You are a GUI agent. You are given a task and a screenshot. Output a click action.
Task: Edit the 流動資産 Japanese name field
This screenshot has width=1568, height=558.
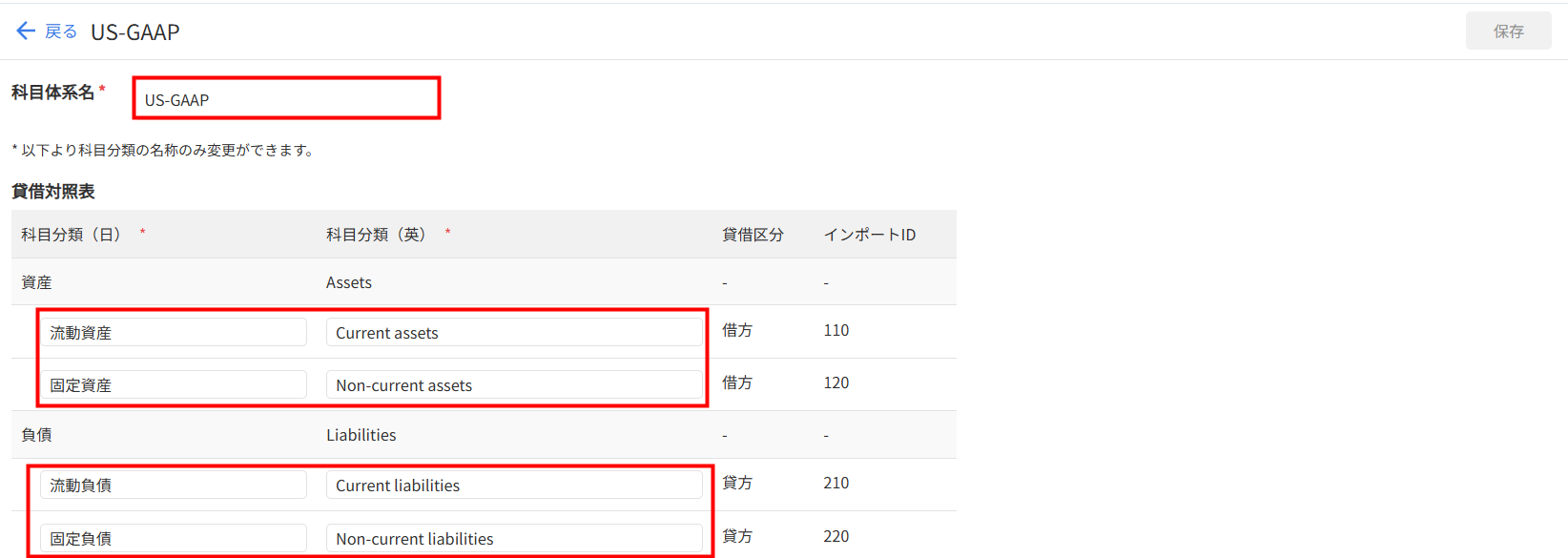(x=174, y=332)
